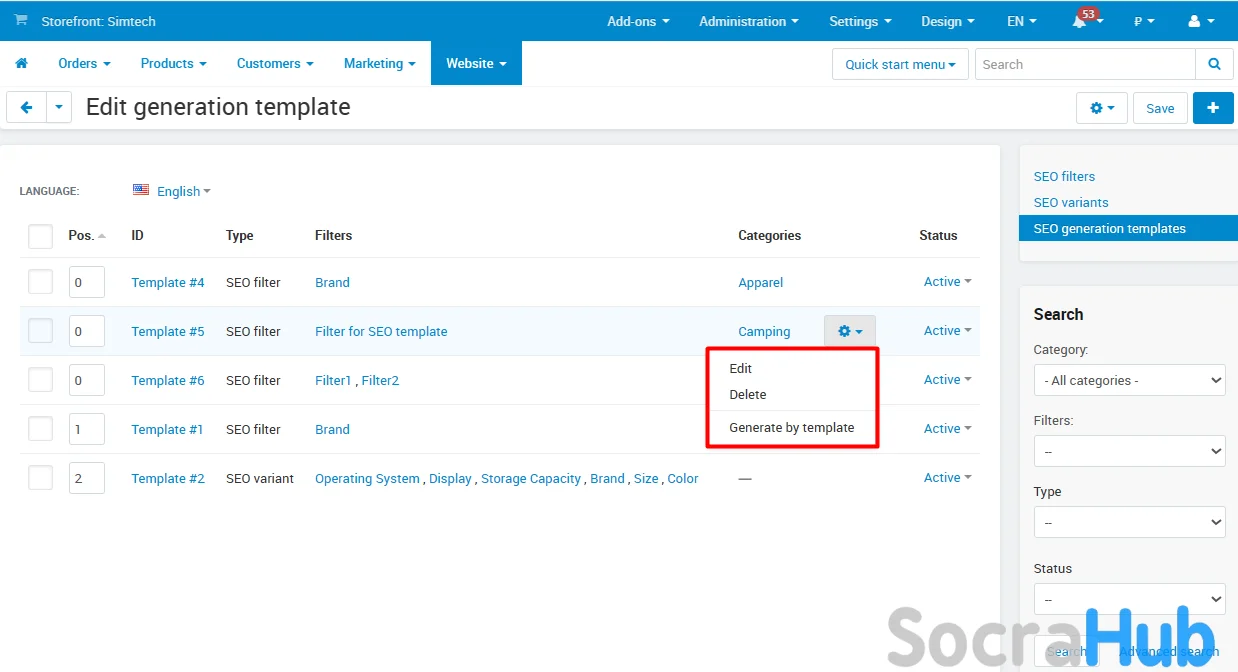Screen dimensions: 1238x672
Task: Click the top Search input field
Action: click(1085, 64)
